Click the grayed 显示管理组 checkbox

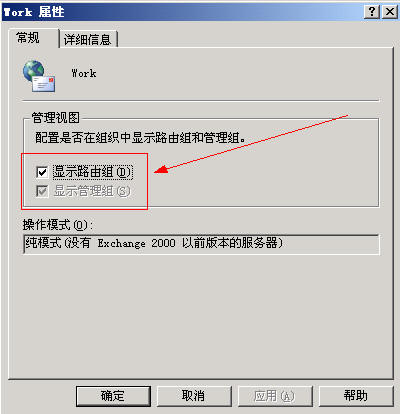click(42, 191)
